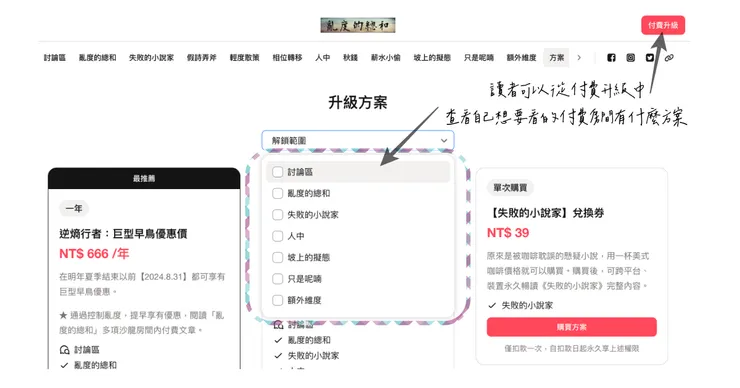Open the 秋錢 tab
Image resolution: width=740 pixels, height=388 pixels.
(x=350, y=58)
